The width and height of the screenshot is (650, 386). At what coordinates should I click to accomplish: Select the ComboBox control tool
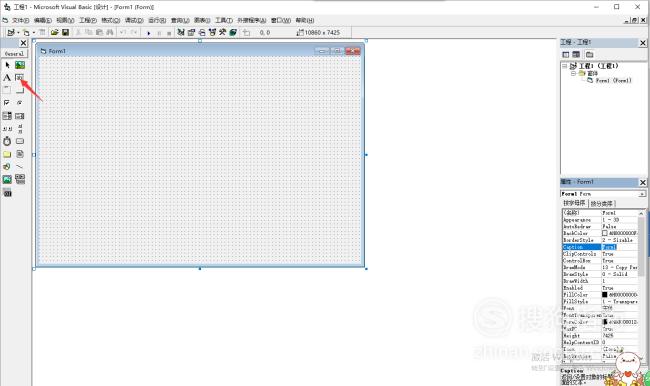pos(7,116)
